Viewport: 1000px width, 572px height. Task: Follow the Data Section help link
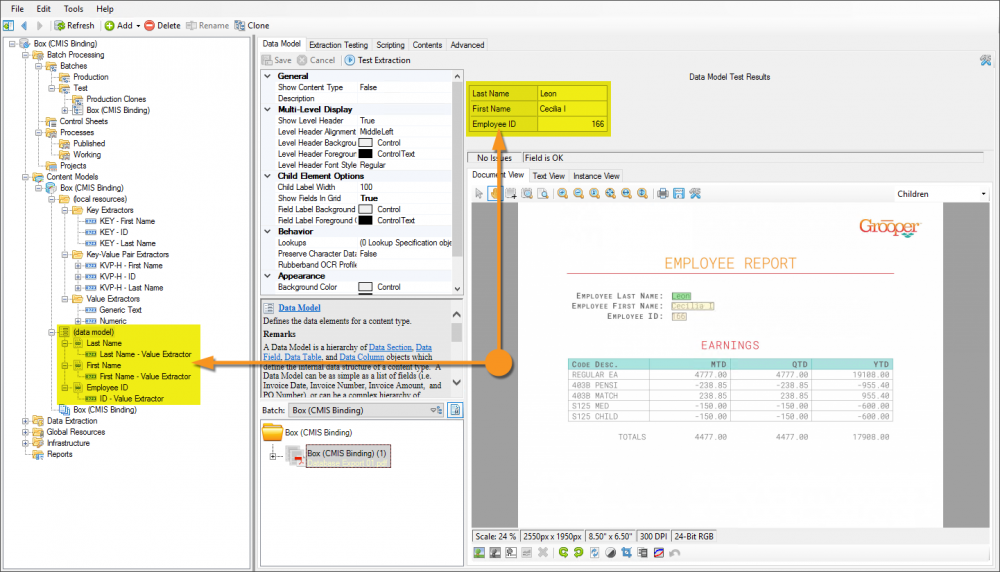point(391,346)
